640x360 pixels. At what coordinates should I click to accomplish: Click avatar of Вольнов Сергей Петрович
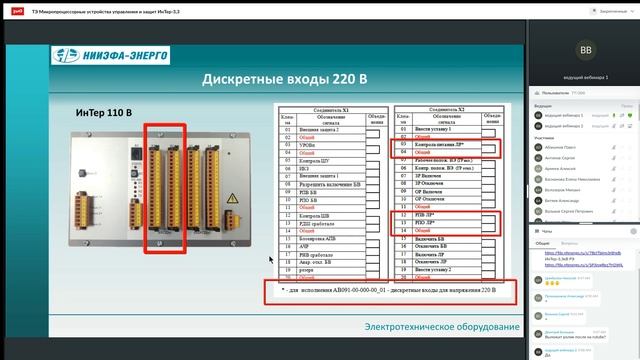(538, 211)
